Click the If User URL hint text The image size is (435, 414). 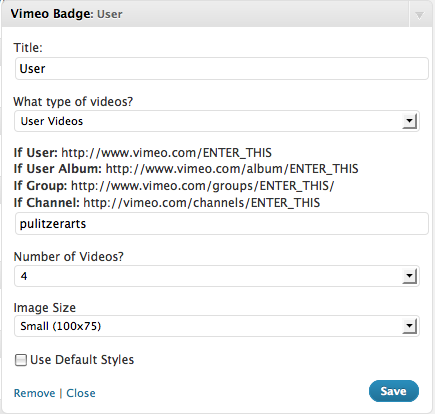143,153
